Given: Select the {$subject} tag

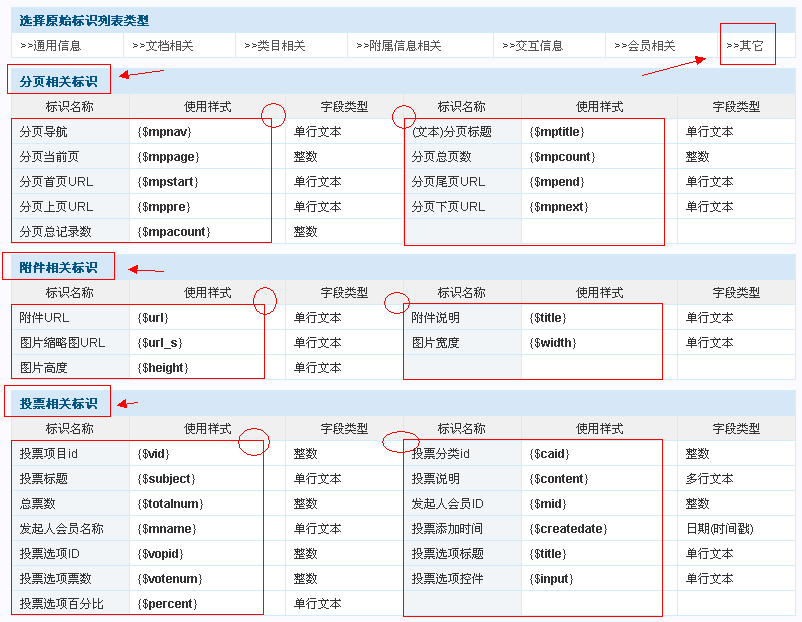Looking at the screenshot, I should [x=166, y=479].
